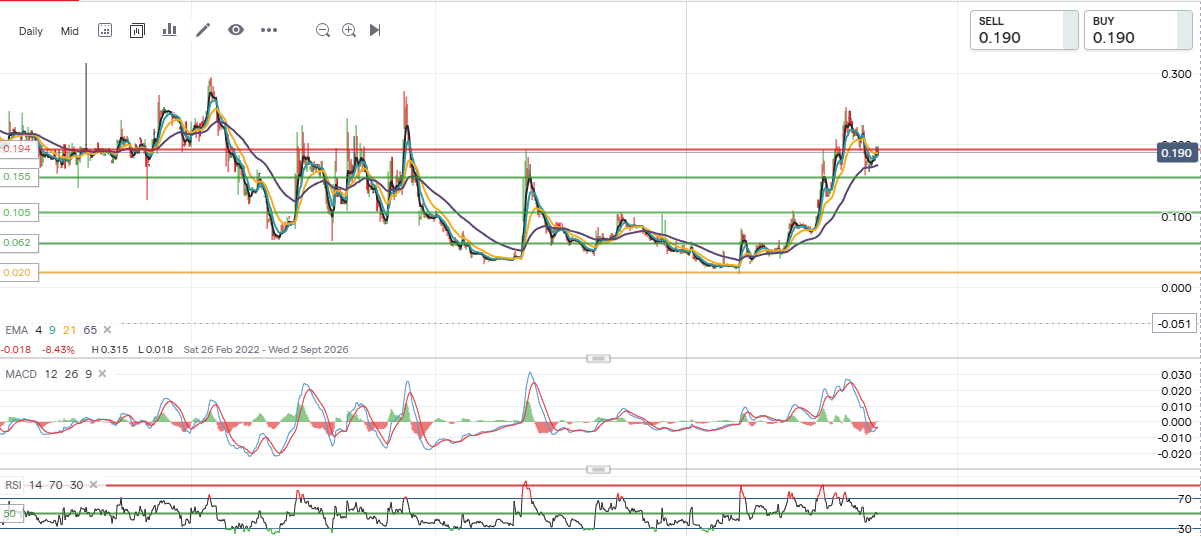Zoom out on the chart

(323, 30)
